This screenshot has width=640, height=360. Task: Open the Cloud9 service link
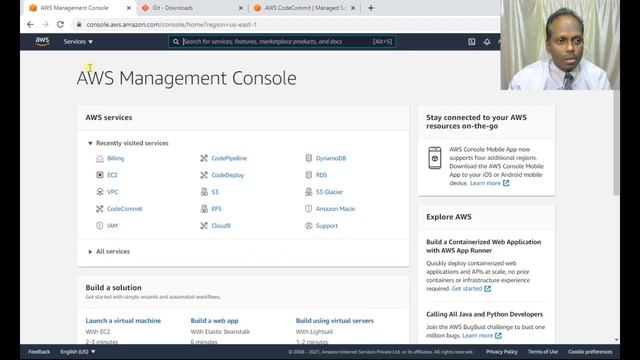[x=221, y=226]
